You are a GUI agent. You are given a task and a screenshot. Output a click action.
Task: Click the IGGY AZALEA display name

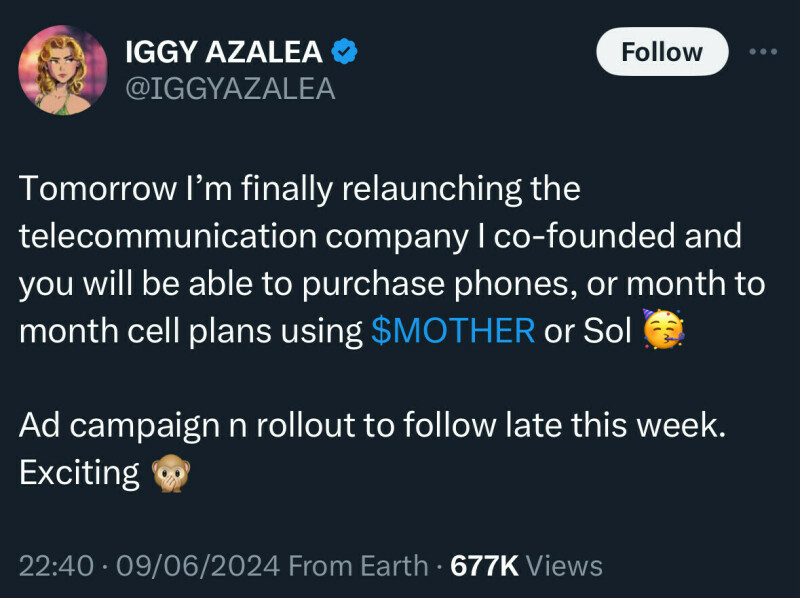click(x=222, y=50)
